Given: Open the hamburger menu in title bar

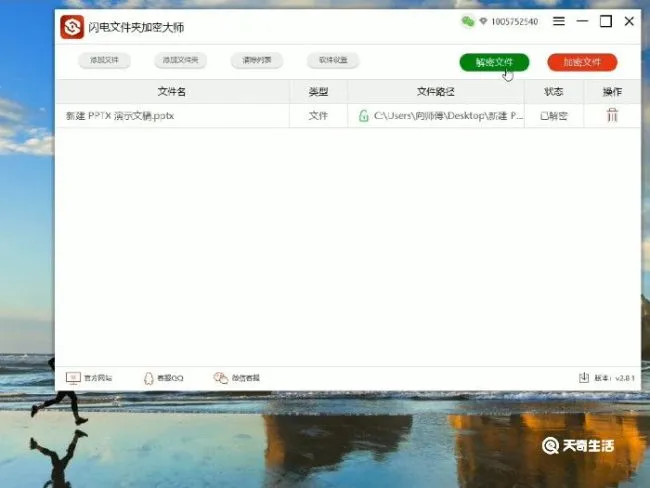Looking at the screenshot, I should click(559, 21).
